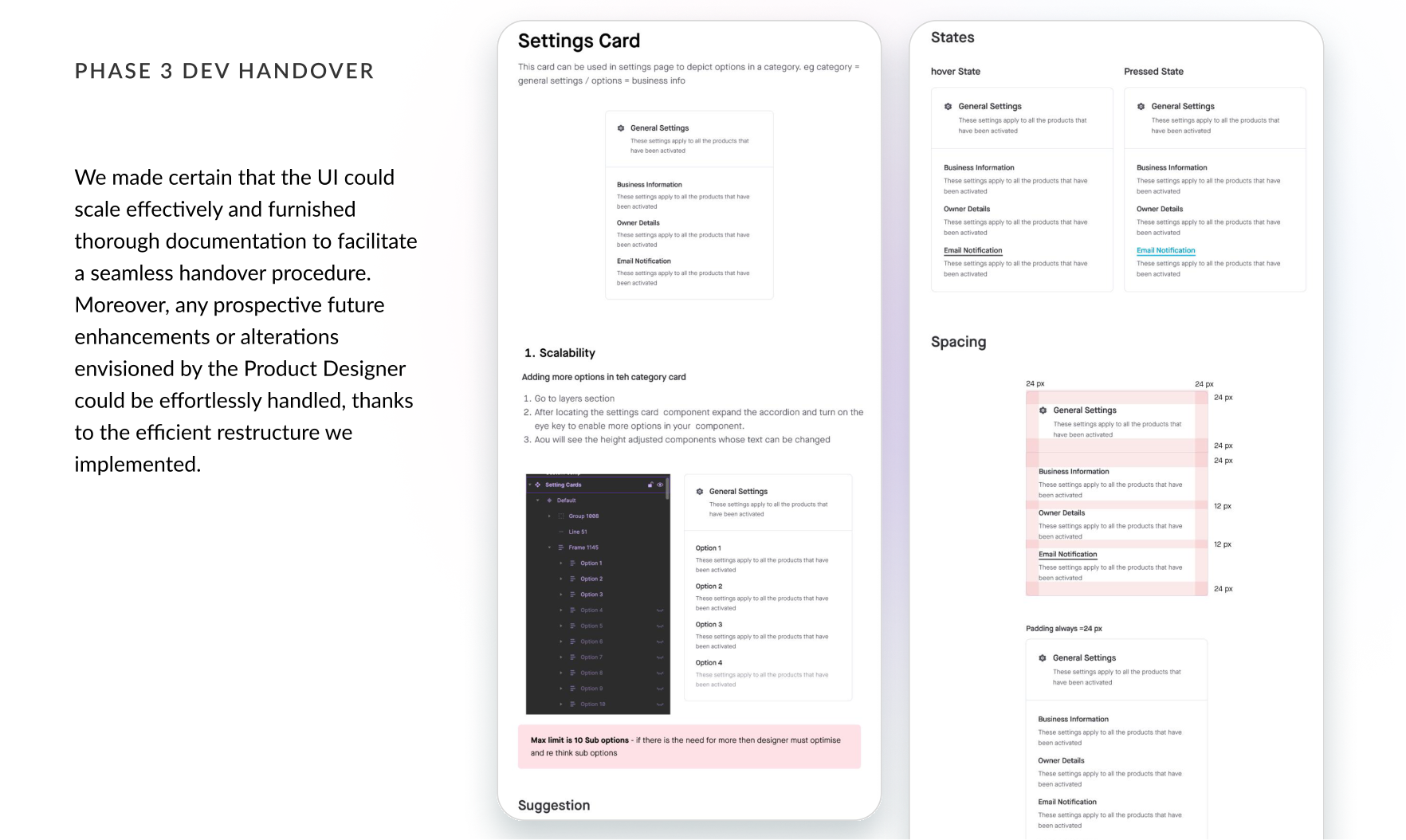Click the '1. Scalability' heading
This screenshot has height=840, width=1406.
pyautogui.click(x=560, y=353)
